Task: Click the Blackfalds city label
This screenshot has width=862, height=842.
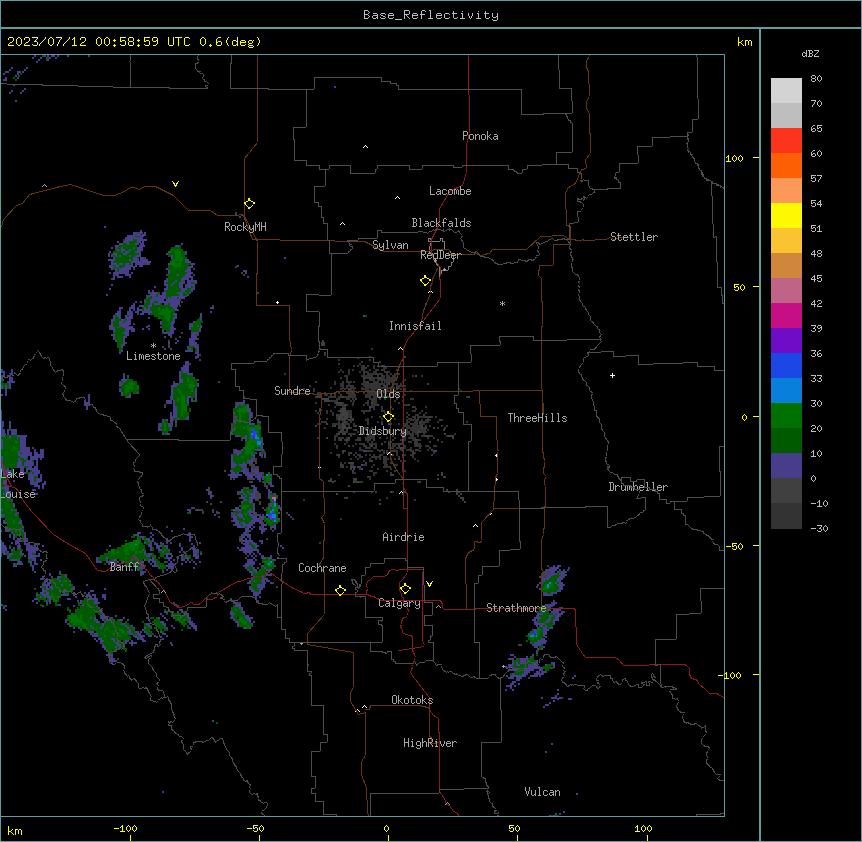Action: (x=441, y=223)
